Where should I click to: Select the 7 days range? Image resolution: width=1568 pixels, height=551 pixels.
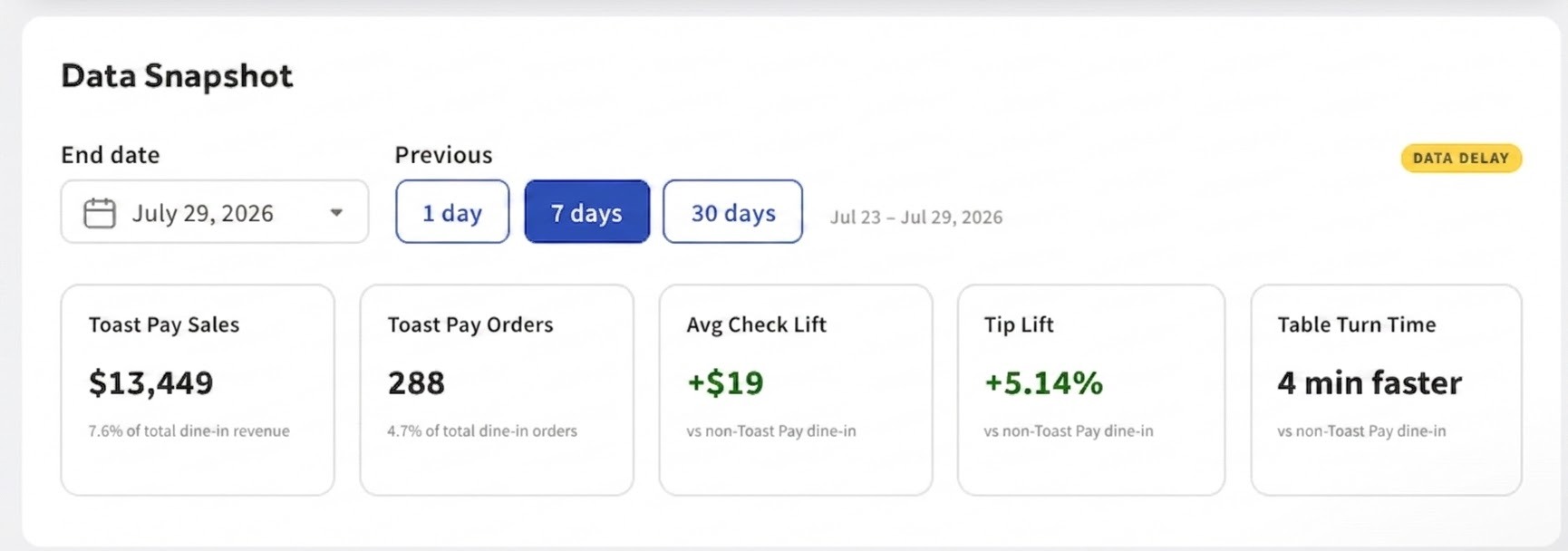587,212
